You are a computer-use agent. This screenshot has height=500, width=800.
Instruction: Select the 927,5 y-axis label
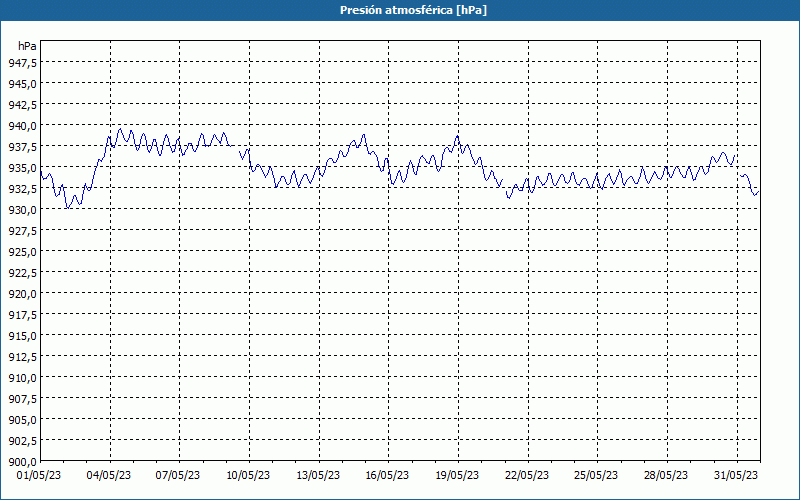(22, 231)
